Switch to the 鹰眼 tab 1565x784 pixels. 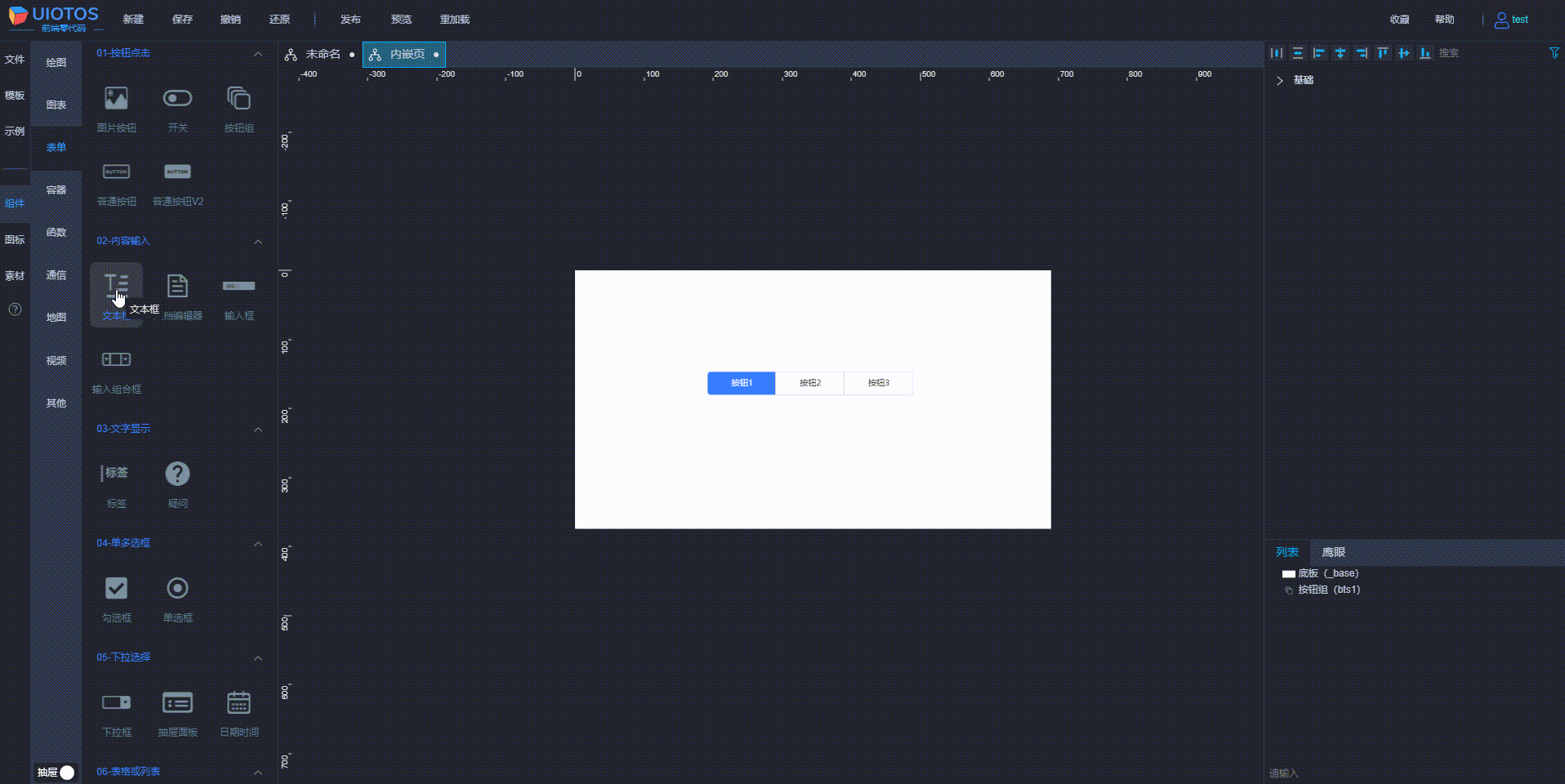(x=1333, y=552)
